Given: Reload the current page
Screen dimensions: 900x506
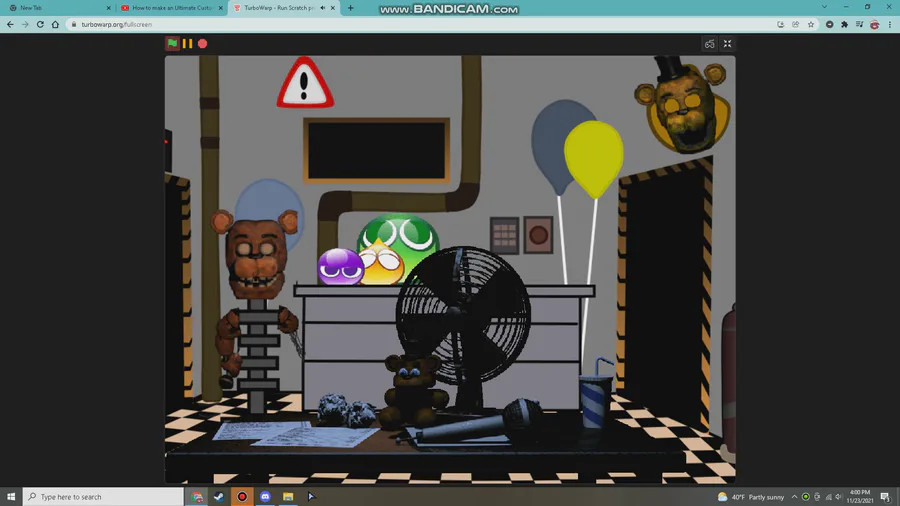Looking at the screenshot, I should 40,25.
